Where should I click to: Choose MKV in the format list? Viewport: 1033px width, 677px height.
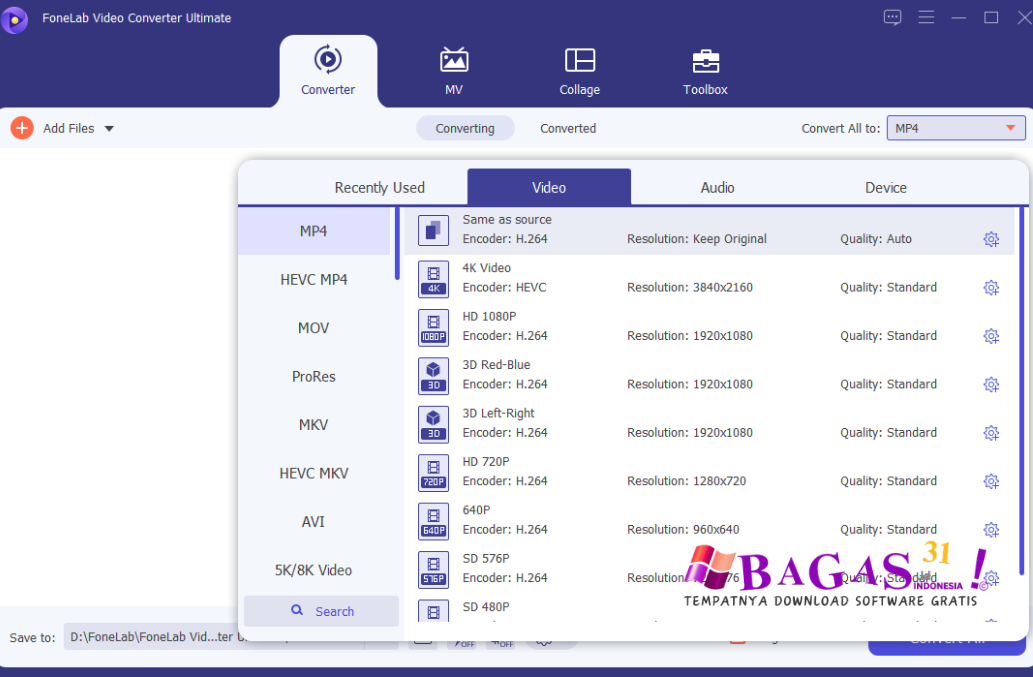coord(314,425)
